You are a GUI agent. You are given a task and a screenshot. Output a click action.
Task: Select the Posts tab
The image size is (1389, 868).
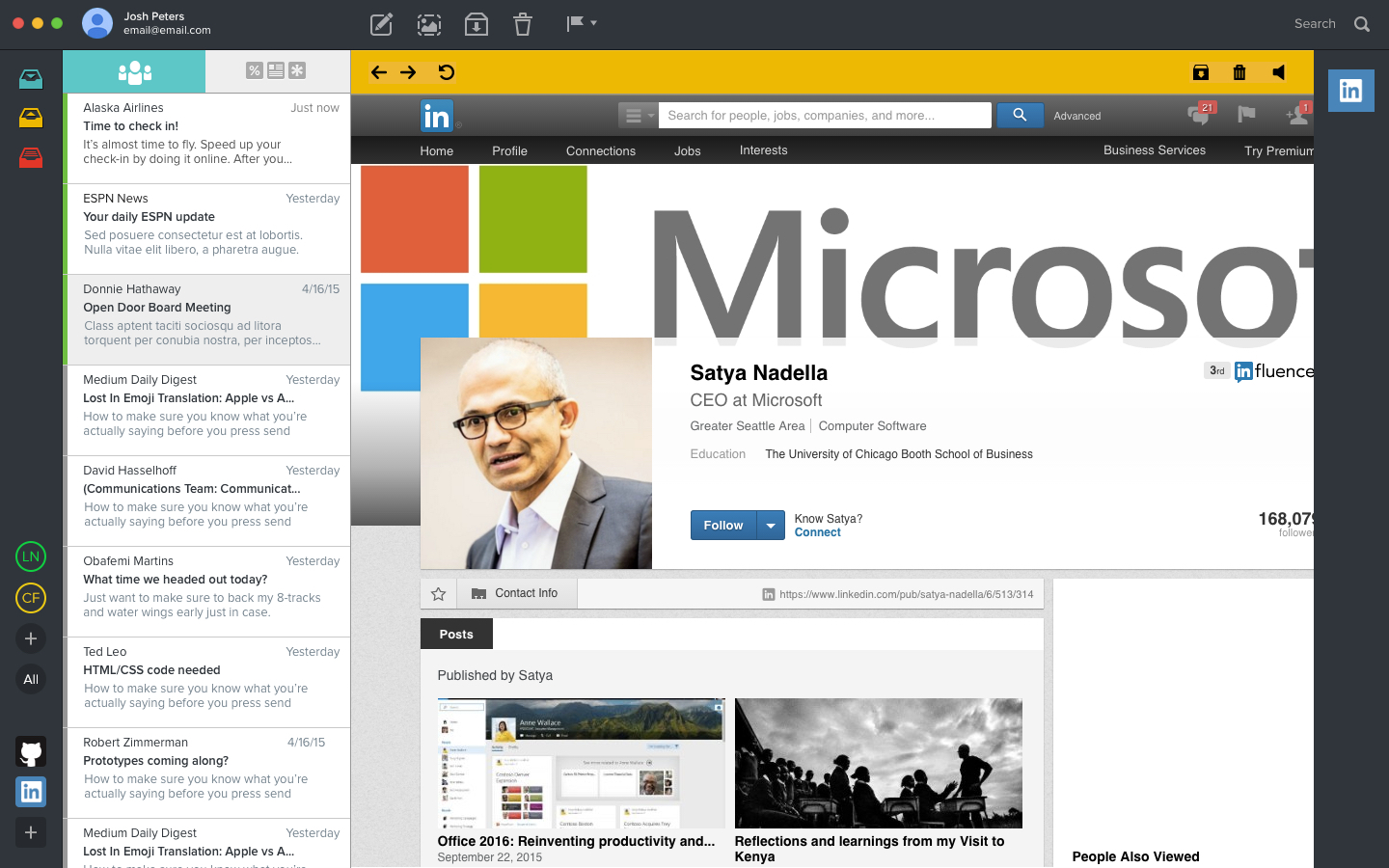(456, 634)
